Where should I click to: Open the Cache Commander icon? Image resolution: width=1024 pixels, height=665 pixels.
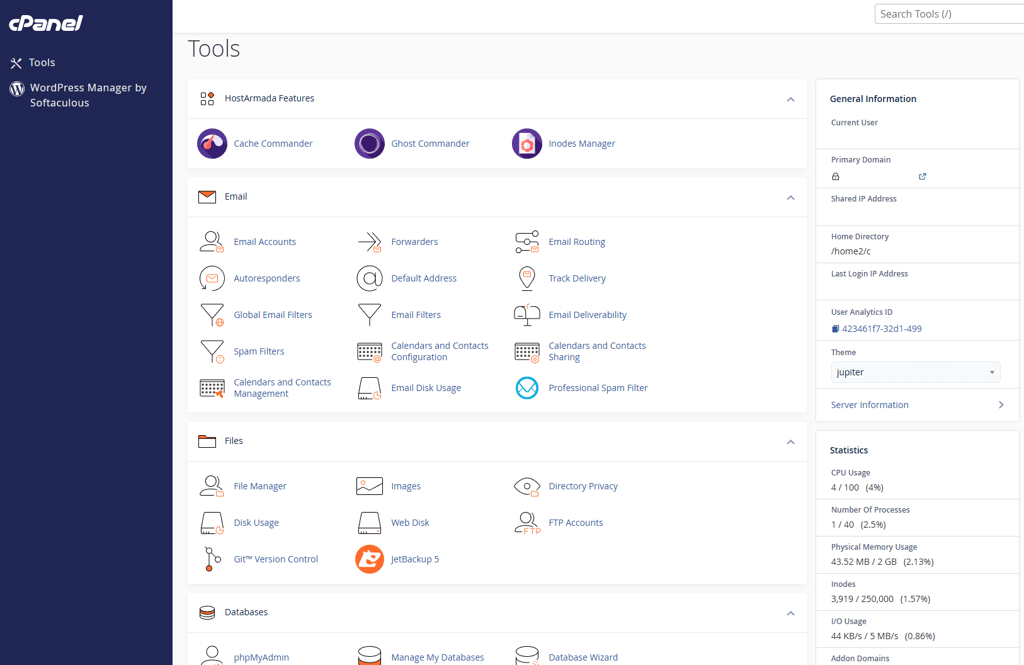pyautogui.click(x=212, y=144)
